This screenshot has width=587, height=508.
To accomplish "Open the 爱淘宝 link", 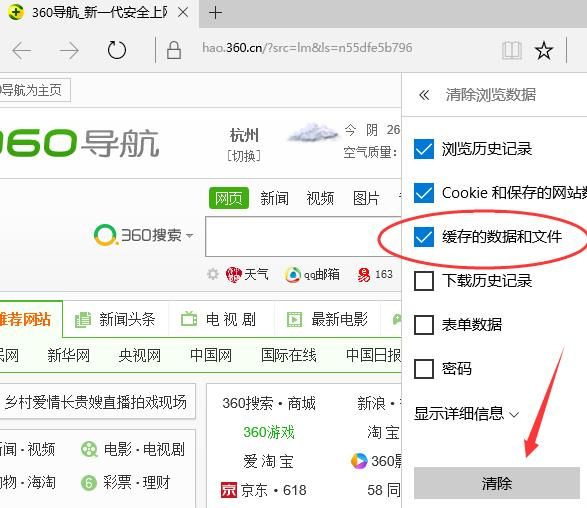I will pyautogui.click(x=269, y=461).
